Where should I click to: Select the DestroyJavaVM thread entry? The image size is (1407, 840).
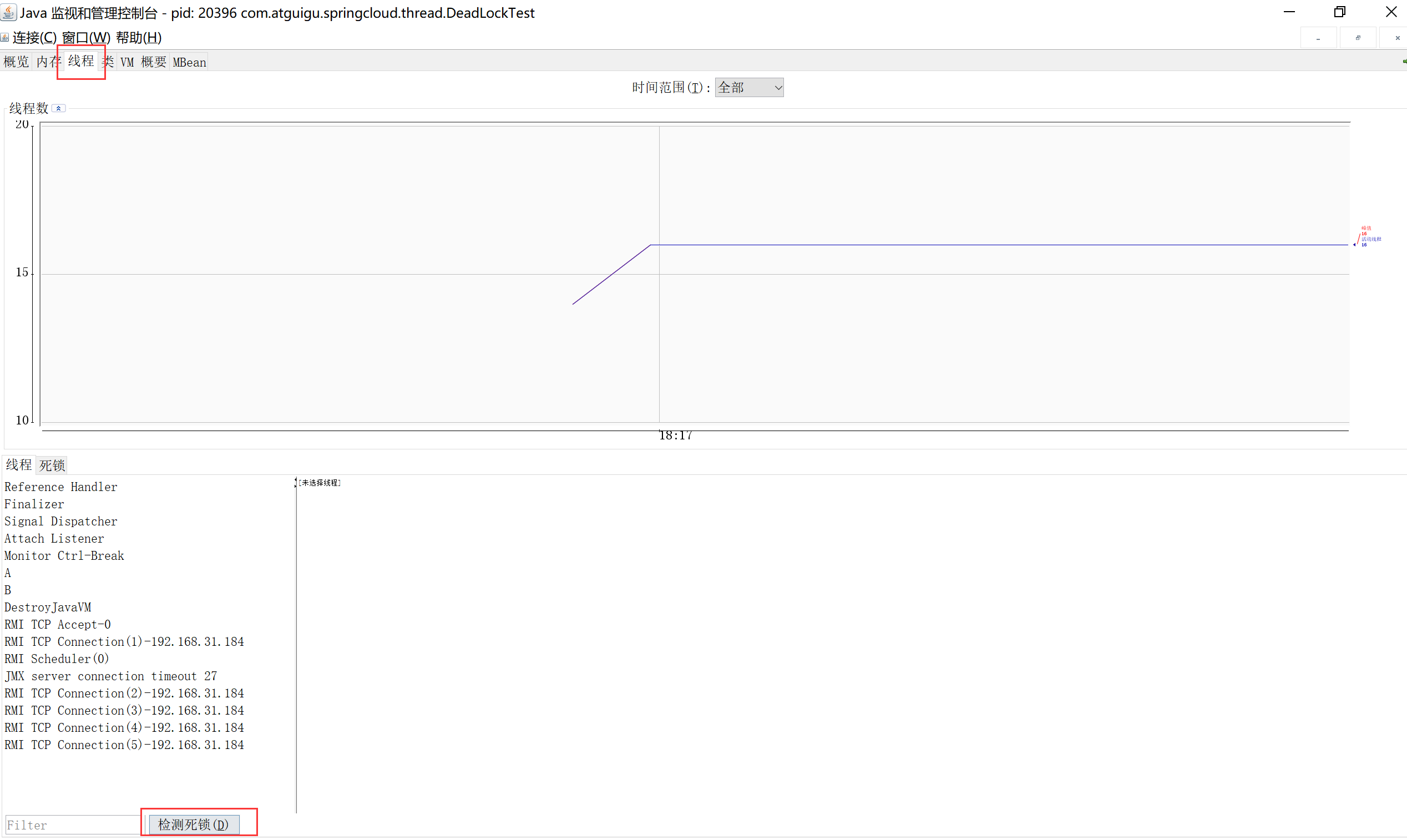(x=48, y=608)
